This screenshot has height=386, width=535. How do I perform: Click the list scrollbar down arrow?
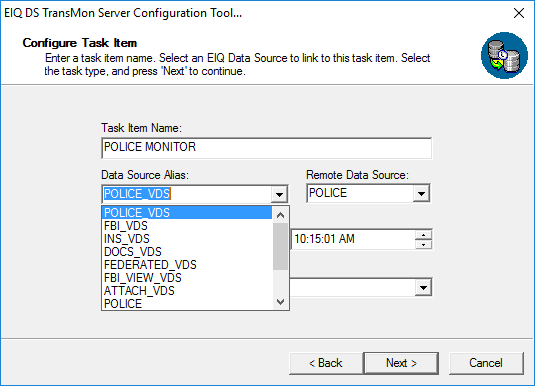click(280, 302)
